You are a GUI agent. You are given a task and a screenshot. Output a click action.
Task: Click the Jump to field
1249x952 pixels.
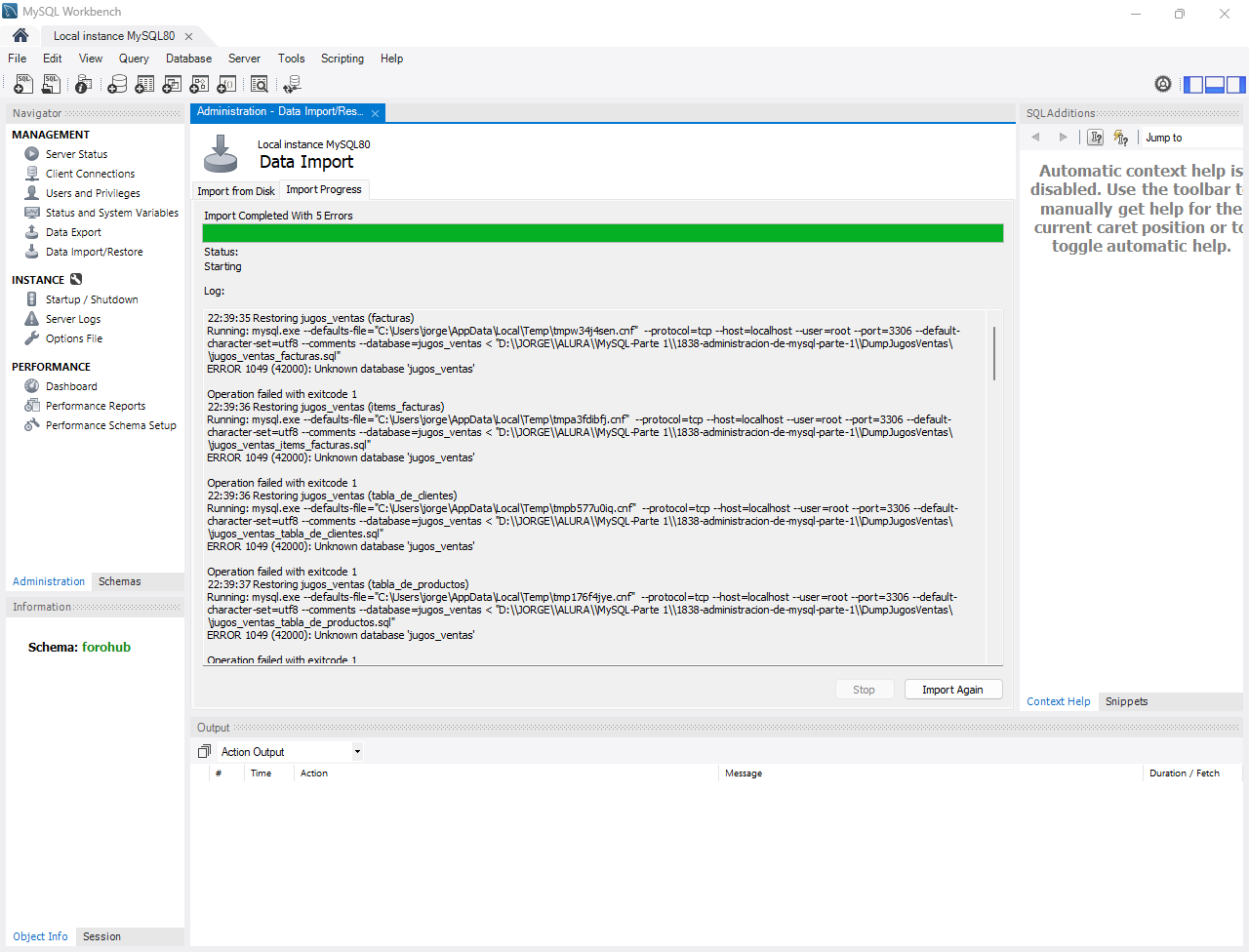coord(1192,138)
